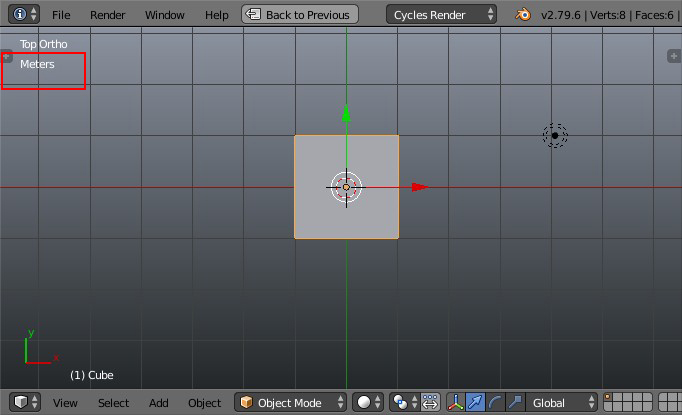Screen dimensions: 682x415
Task: Click the Verts:8 statistic in header
Action: (608, 15)
